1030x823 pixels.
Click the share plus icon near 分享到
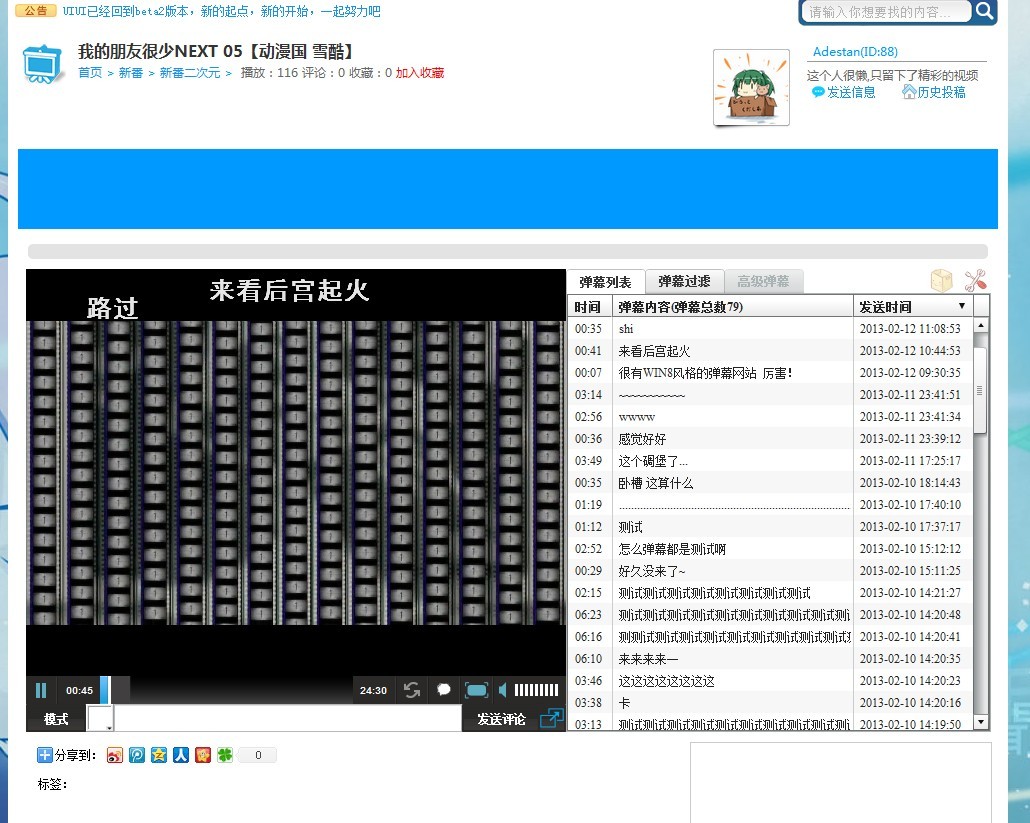45,755
